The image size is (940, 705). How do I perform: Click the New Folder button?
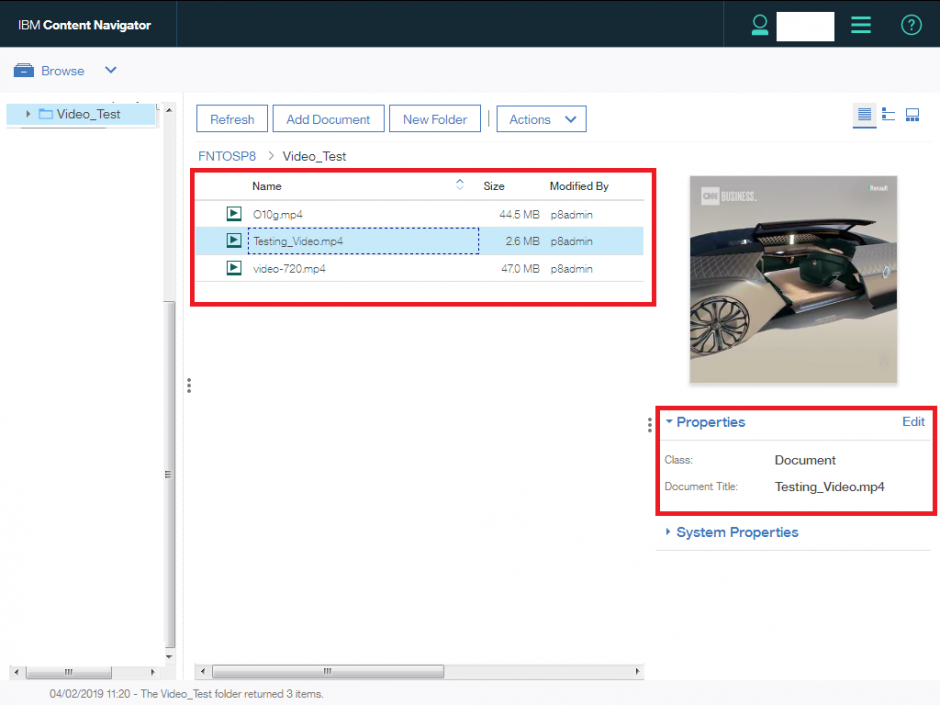[435, 118]
